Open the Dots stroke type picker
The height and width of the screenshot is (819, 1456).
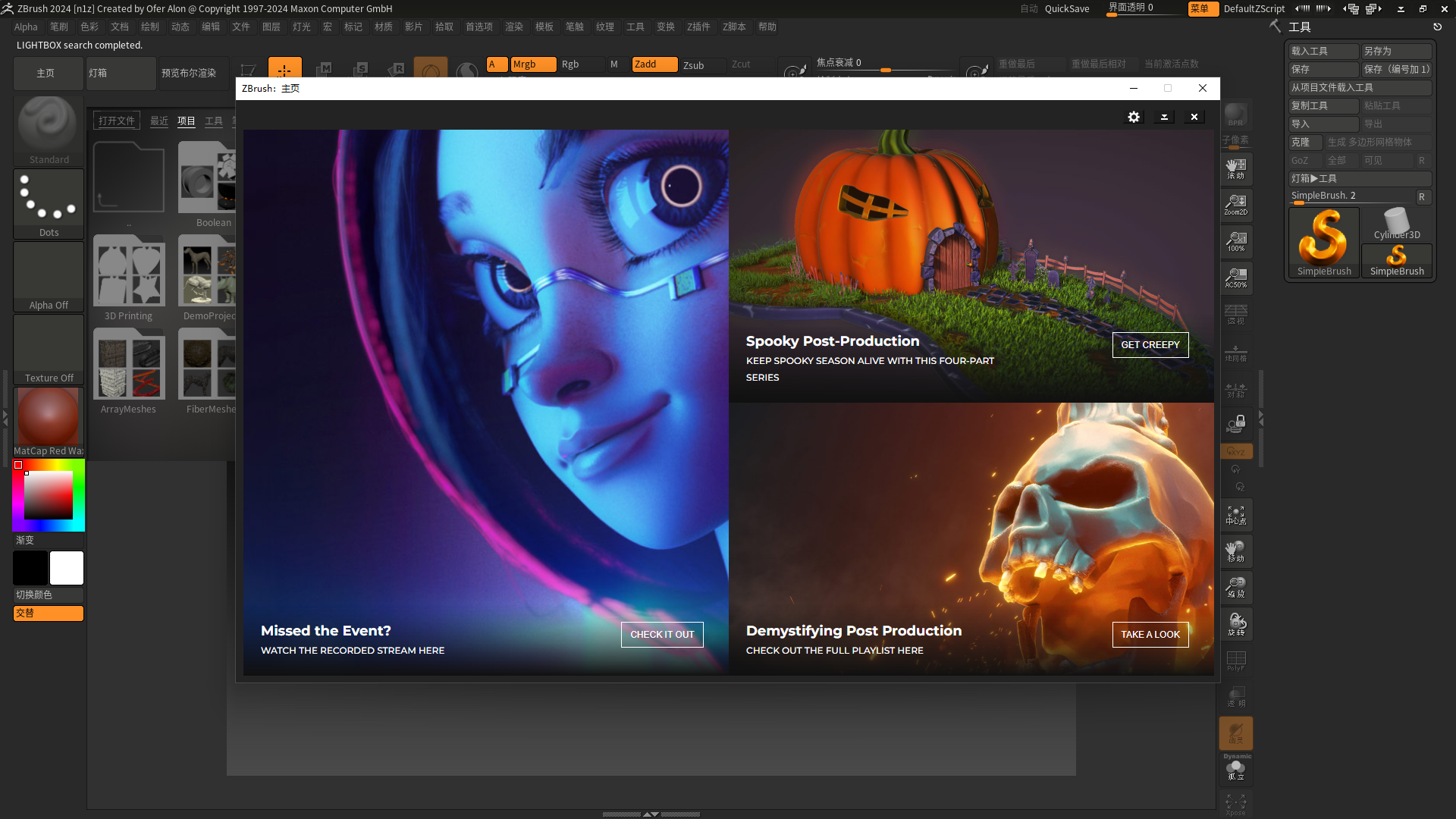pos(49,203)
